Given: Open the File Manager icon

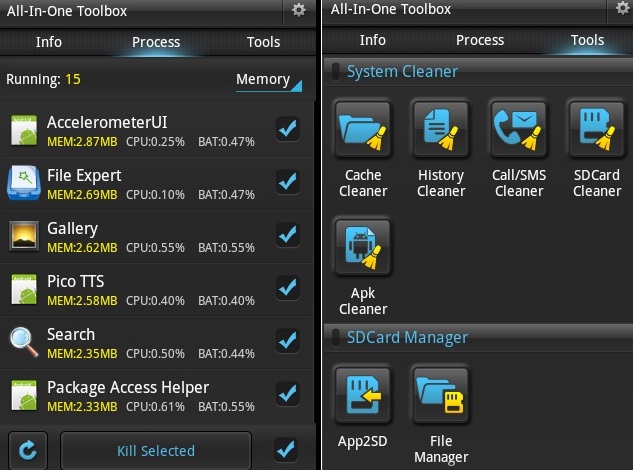Looking at the screenshot, I should point(440,395).
